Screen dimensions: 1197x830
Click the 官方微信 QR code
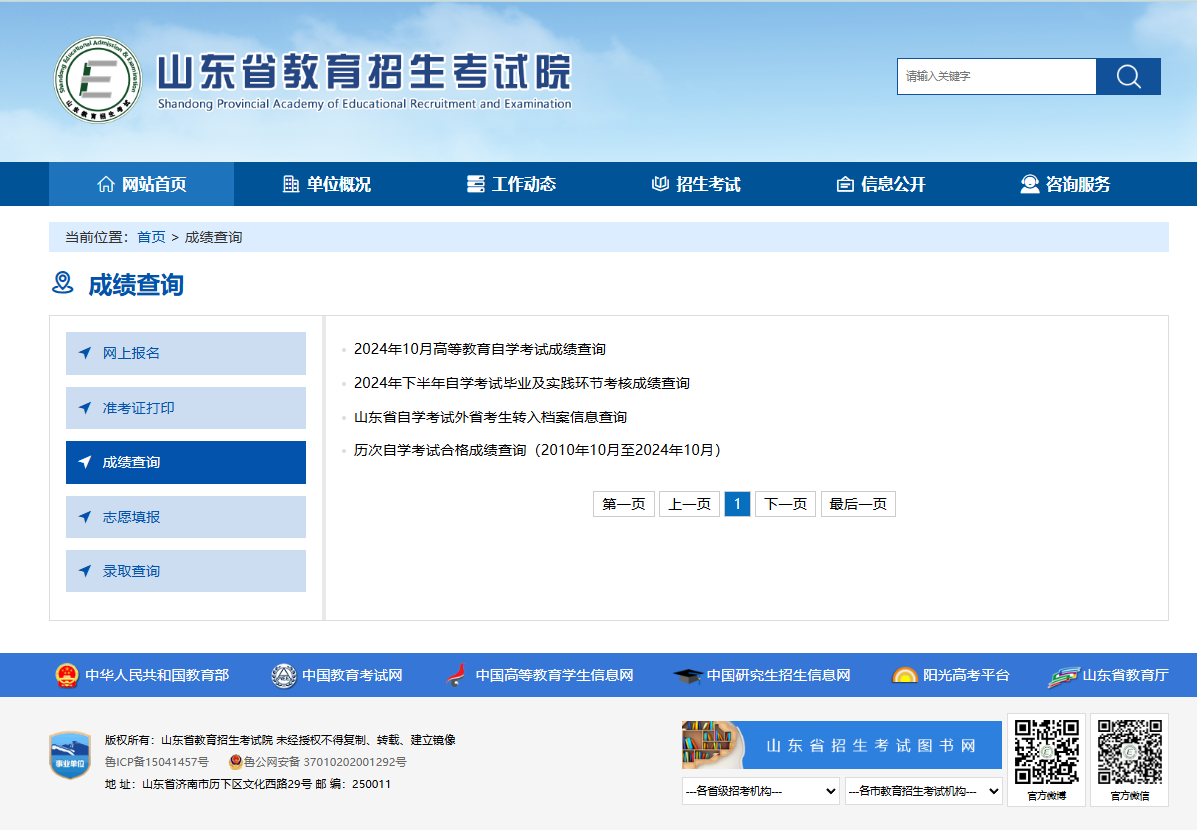point(1129,752)
